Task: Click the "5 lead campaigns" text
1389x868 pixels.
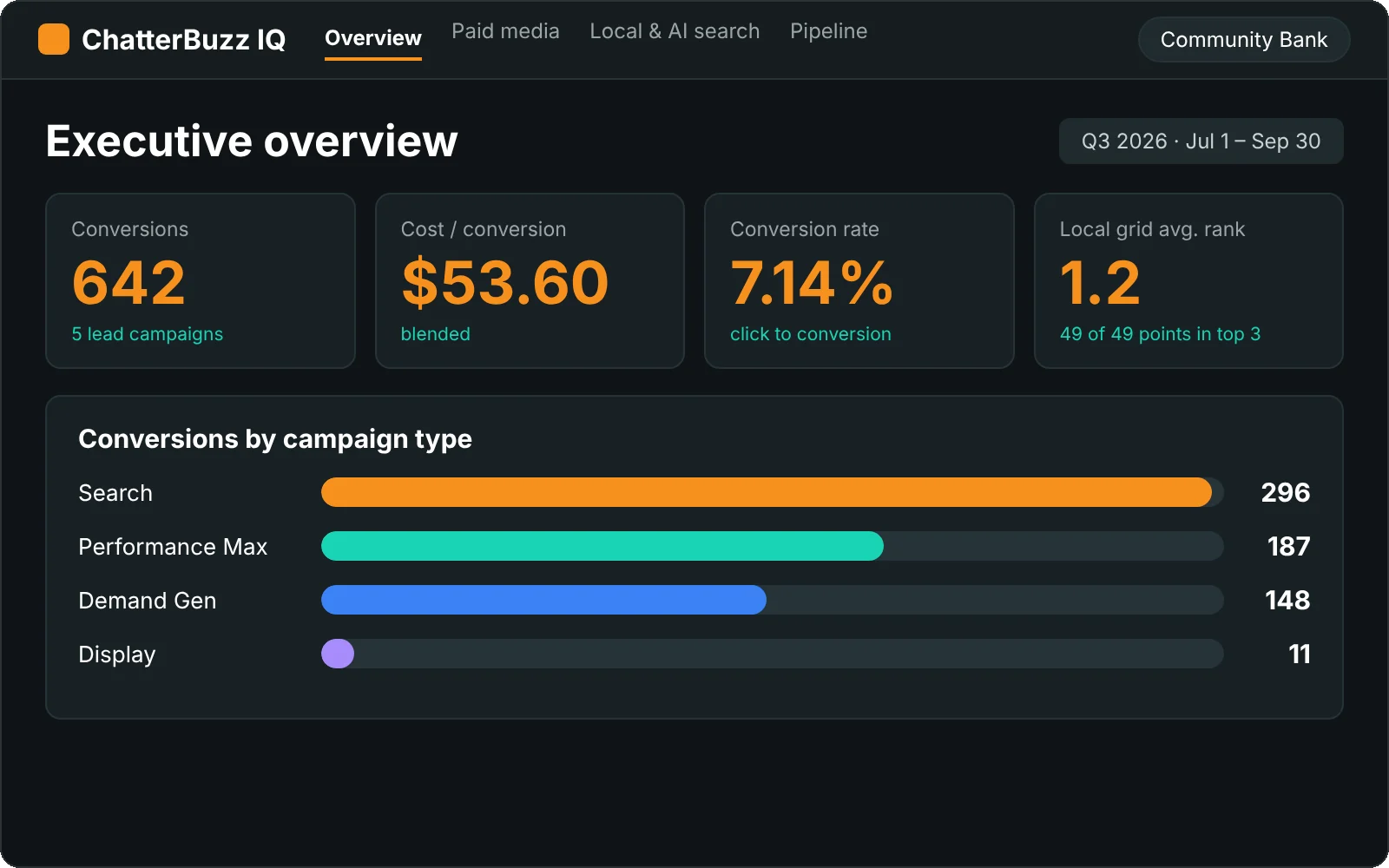Action: tap(148, 334)
